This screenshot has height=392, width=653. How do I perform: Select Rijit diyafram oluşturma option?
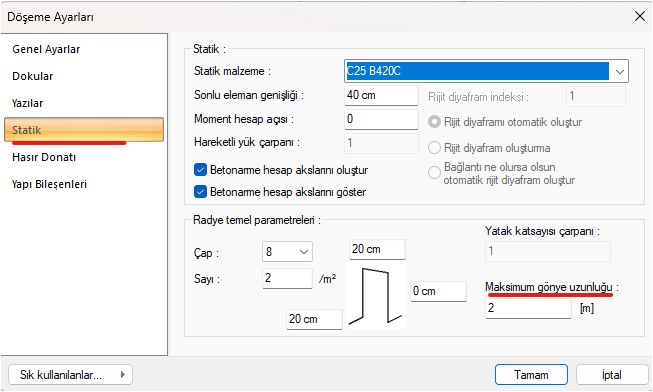point(434,148)
